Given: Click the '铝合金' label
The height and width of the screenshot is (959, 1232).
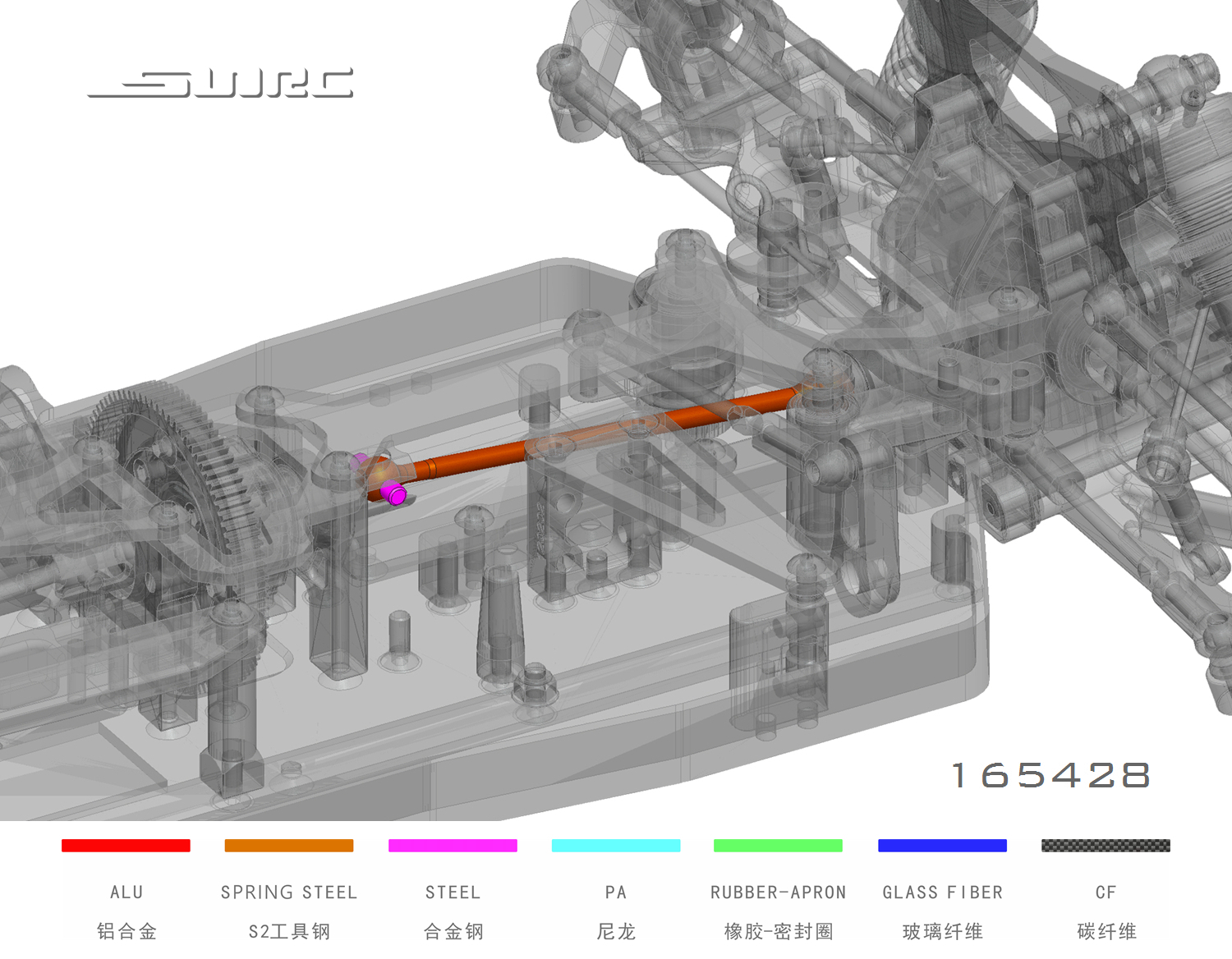Looking at the screenshot, I should pos(126,931).
